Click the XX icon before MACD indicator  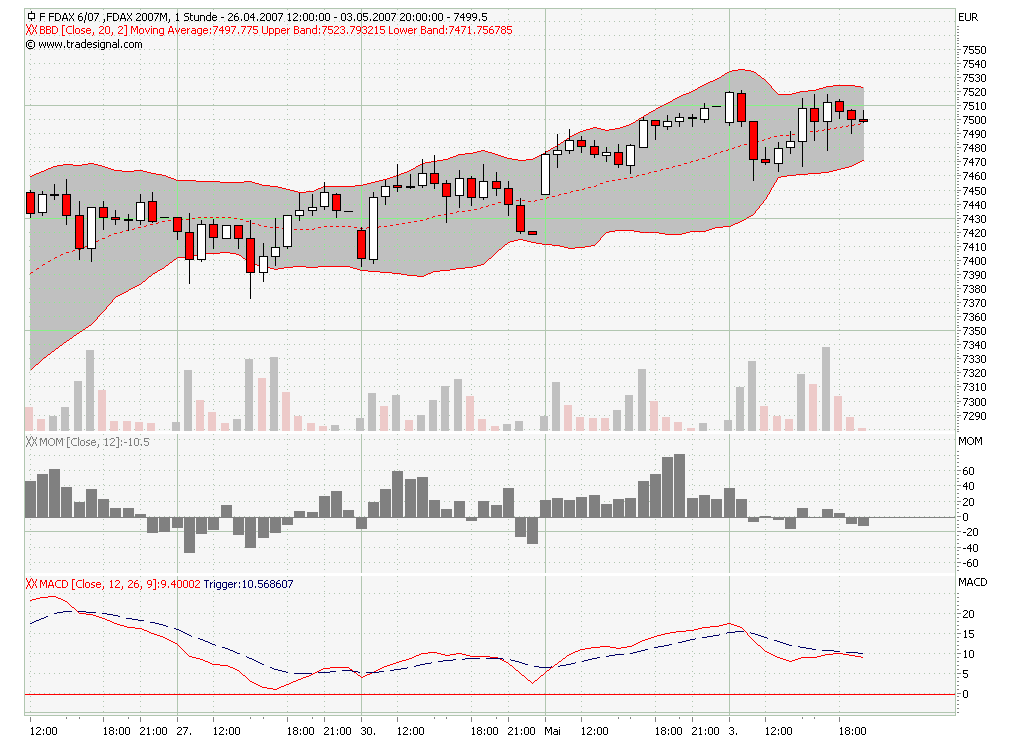coord(32,584)
